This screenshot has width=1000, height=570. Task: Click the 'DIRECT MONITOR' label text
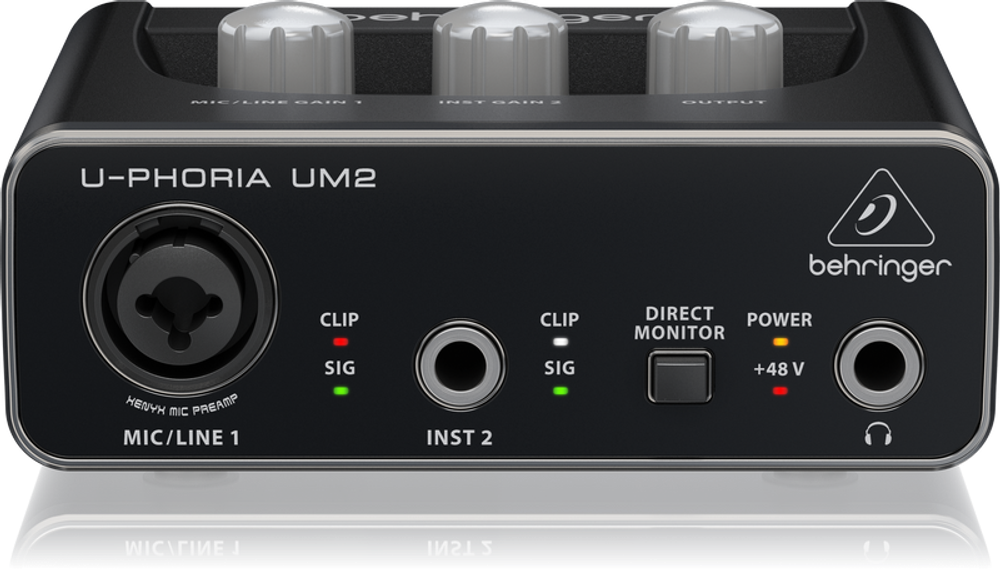click(679, 323)
